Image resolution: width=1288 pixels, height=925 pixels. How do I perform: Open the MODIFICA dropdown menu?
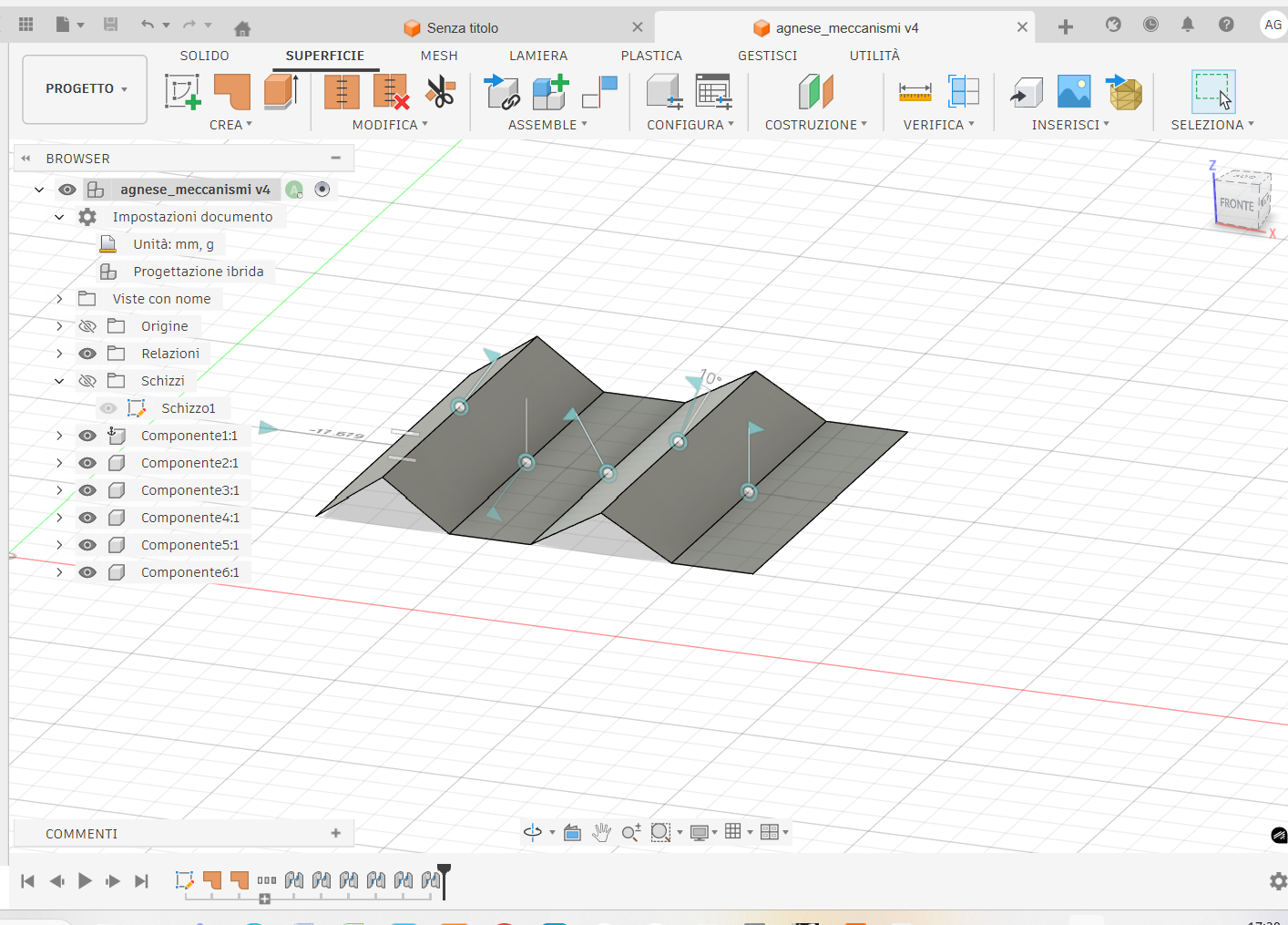(x=390, y=125)
